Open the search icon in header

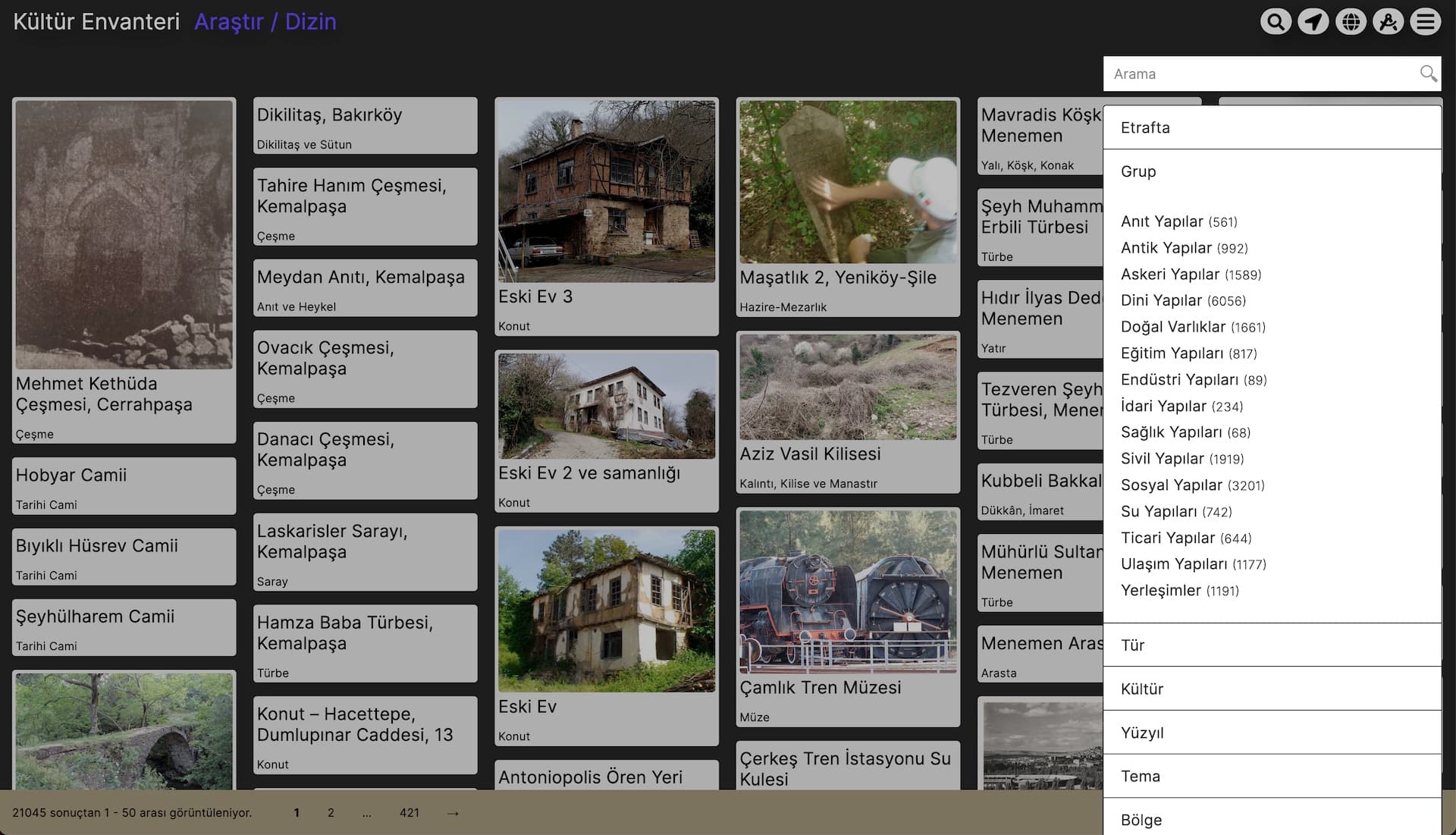1276,21
